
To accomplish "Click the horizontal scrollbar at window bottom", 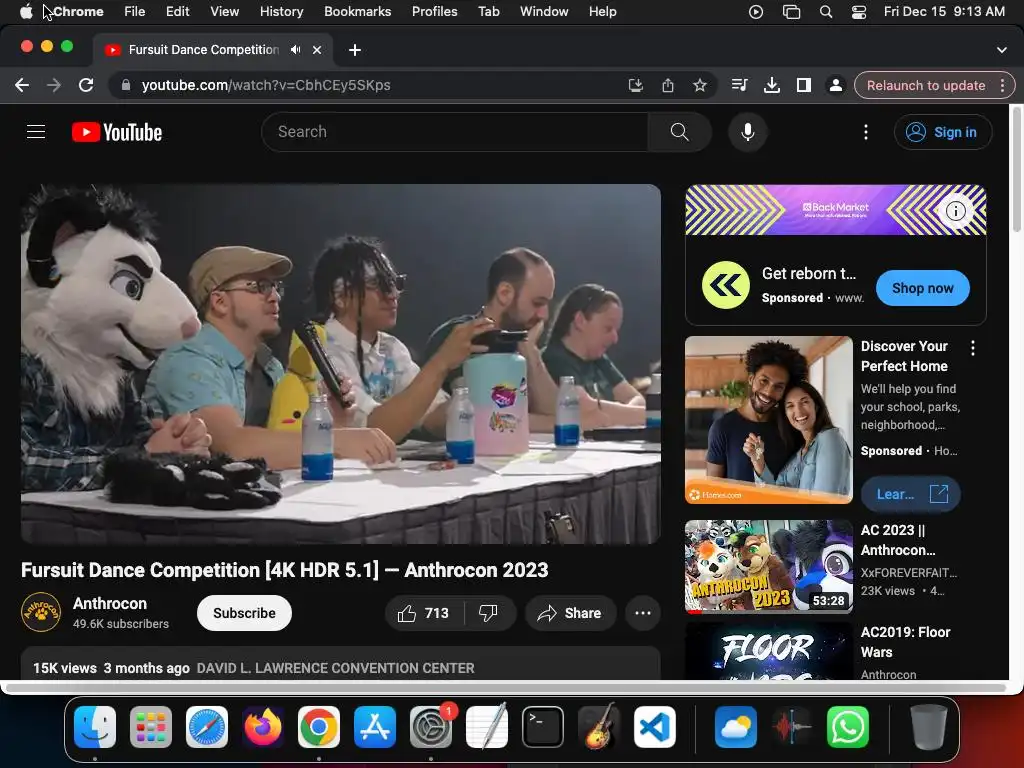I will [506, 688].
